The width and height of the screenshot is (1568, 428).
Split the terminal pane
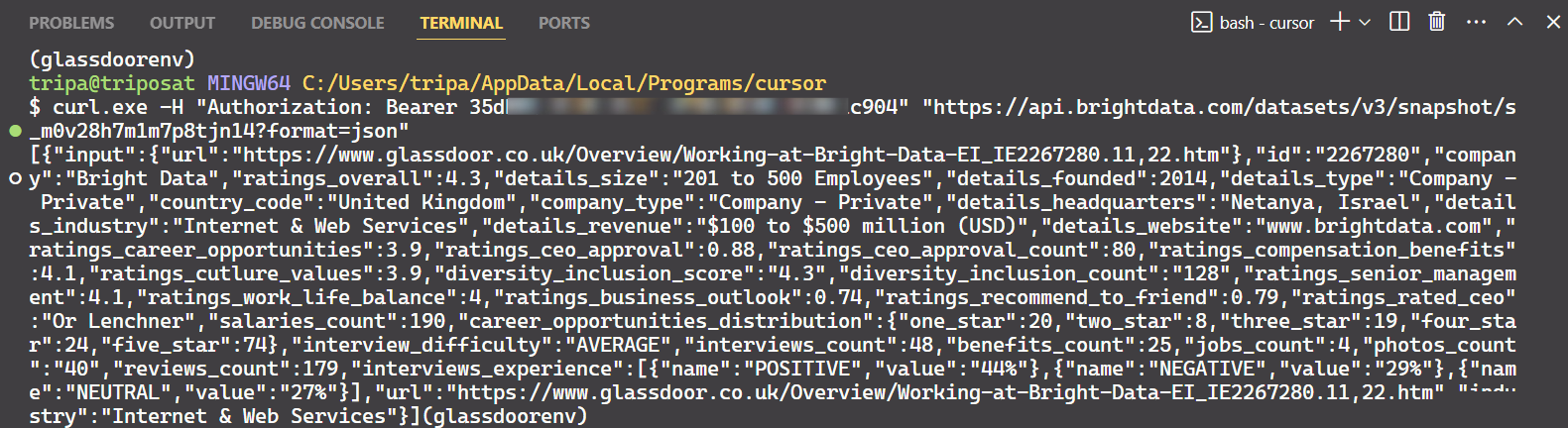coord(1399,22)
